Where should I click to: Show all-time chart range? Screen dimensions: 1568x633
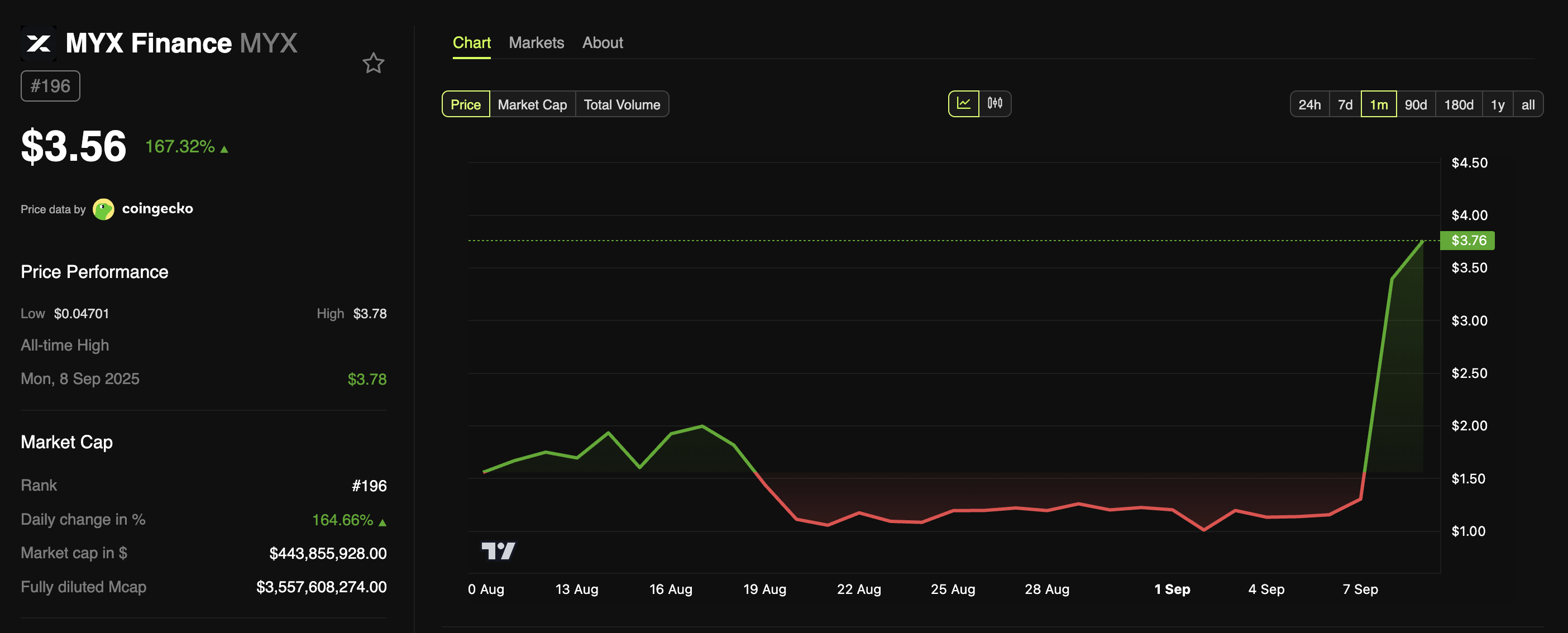click(1528, 105)
